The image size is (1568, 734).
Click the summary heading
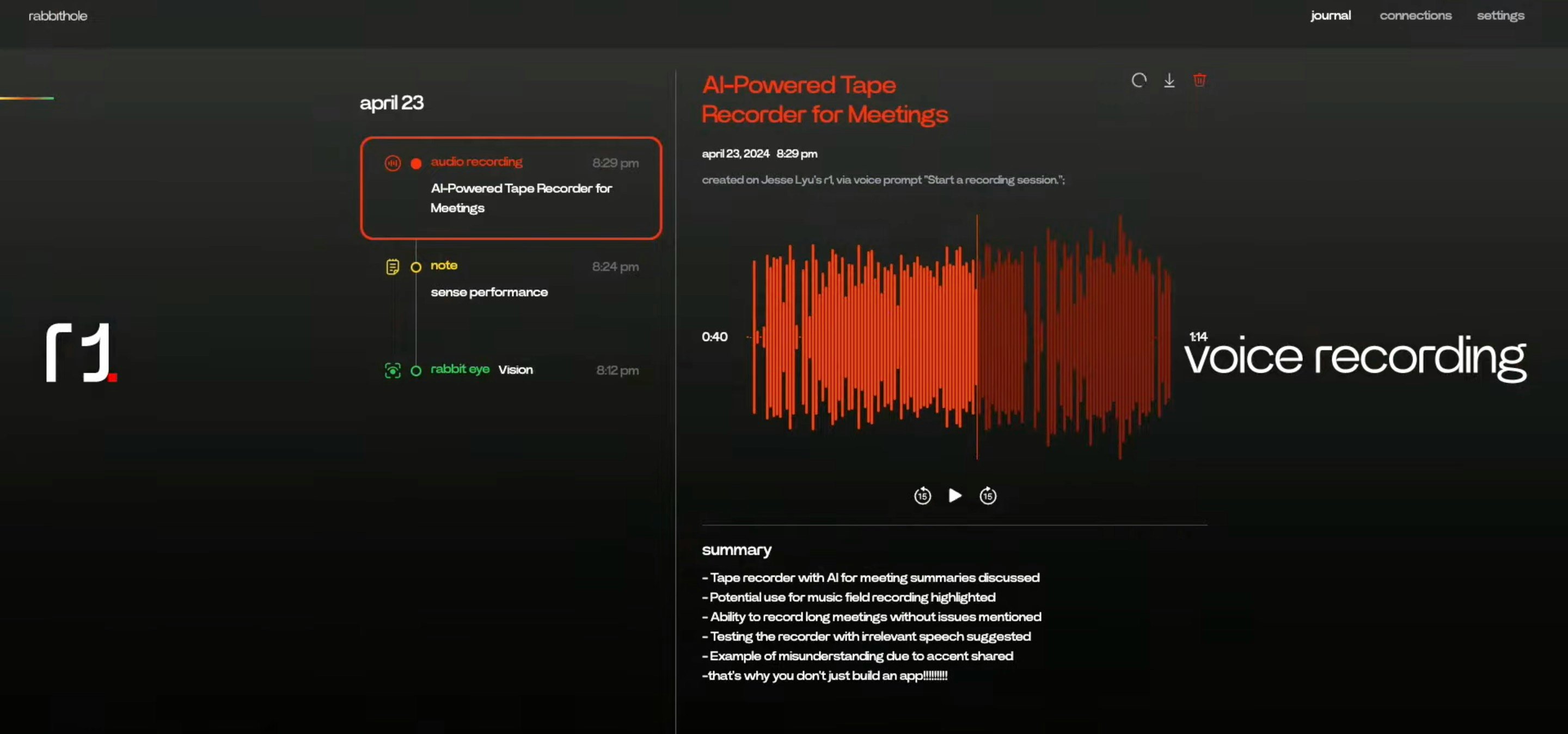click(x=736, y=550)
